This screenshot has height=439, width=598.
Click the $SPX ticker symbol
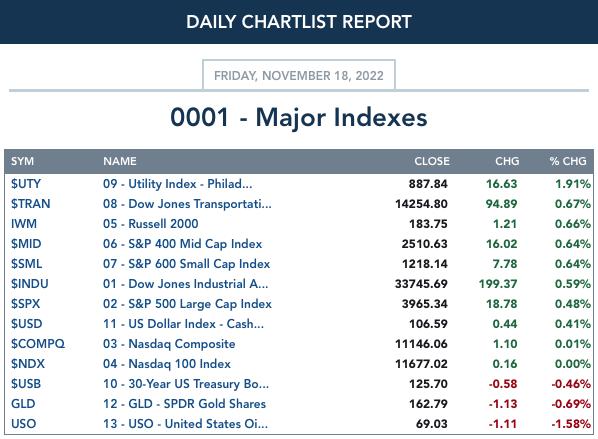26,304
